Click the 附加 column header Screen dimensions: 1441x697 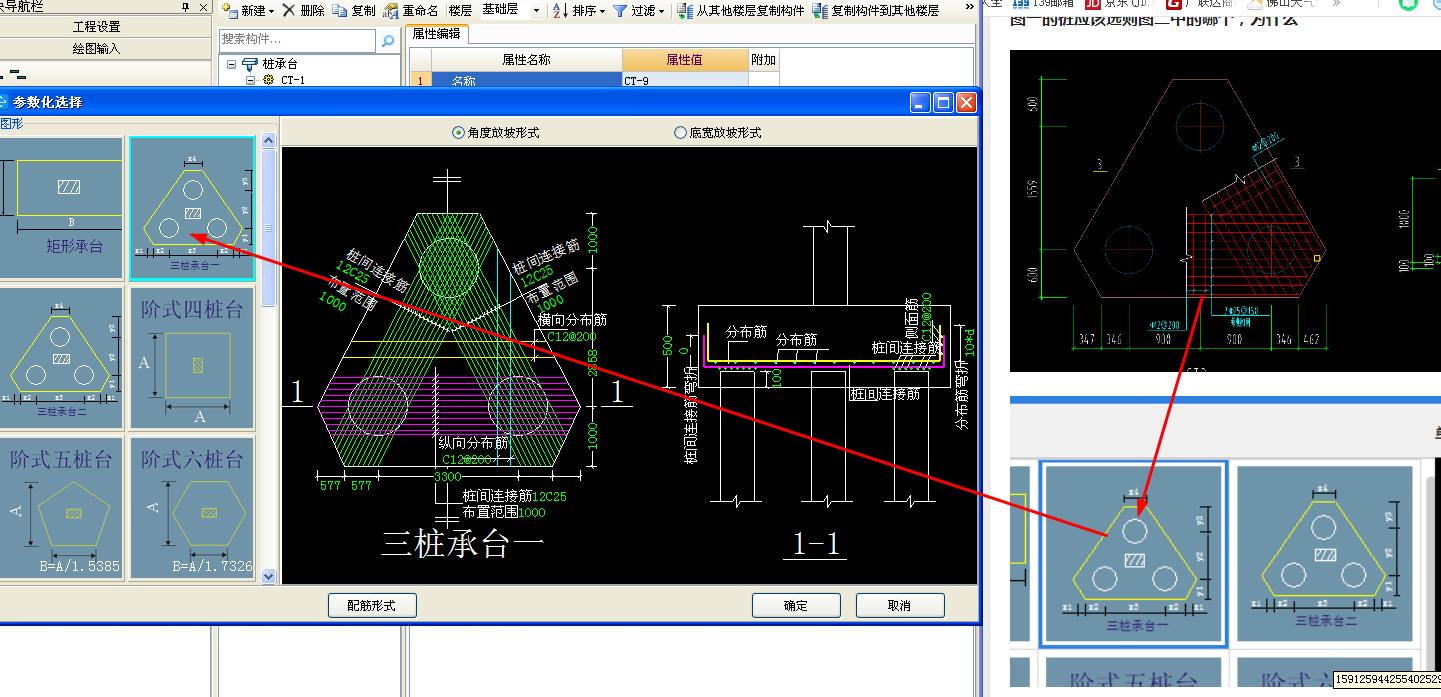click(x=764, y=60)
